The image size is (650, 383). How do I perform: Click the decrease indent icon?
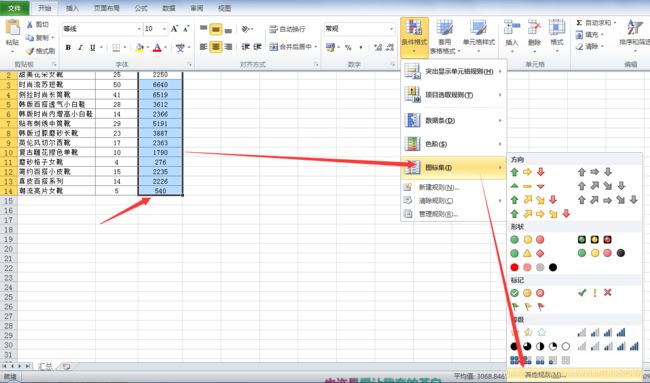coord(245,47)
